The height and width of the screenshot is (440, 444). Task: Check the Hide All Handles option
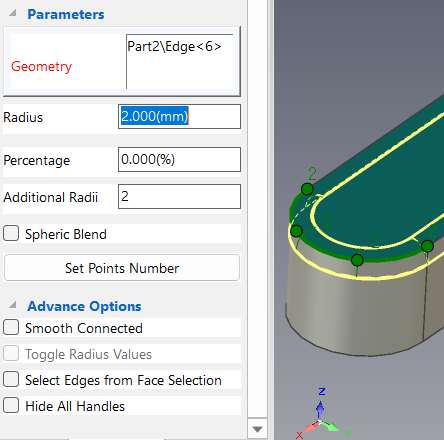pos(11,405)
